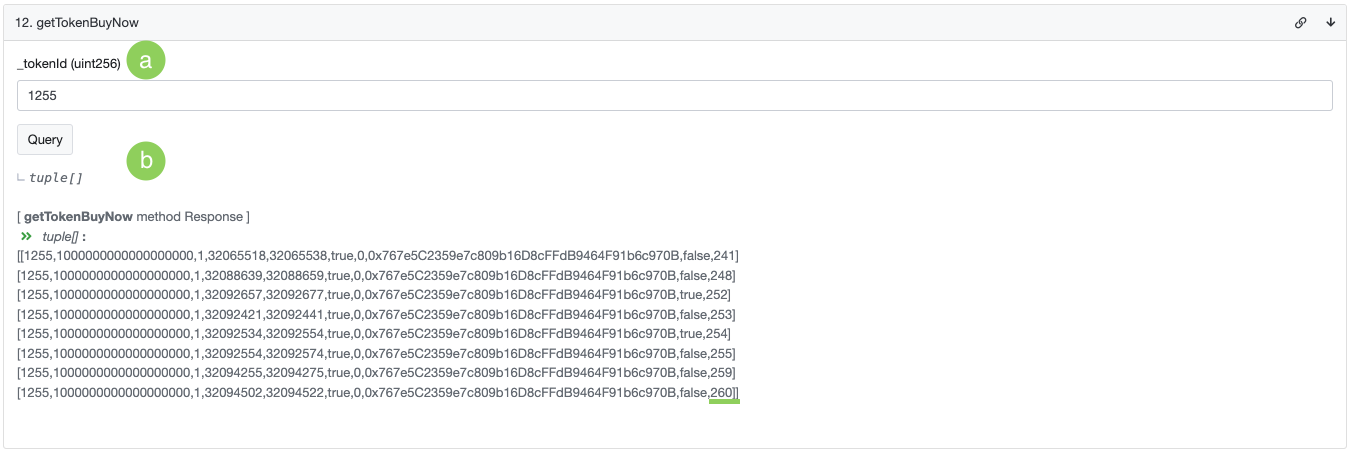Click the '_tokenId (uint256)' parameter label

pyautogui.click(x=69, y=63)
